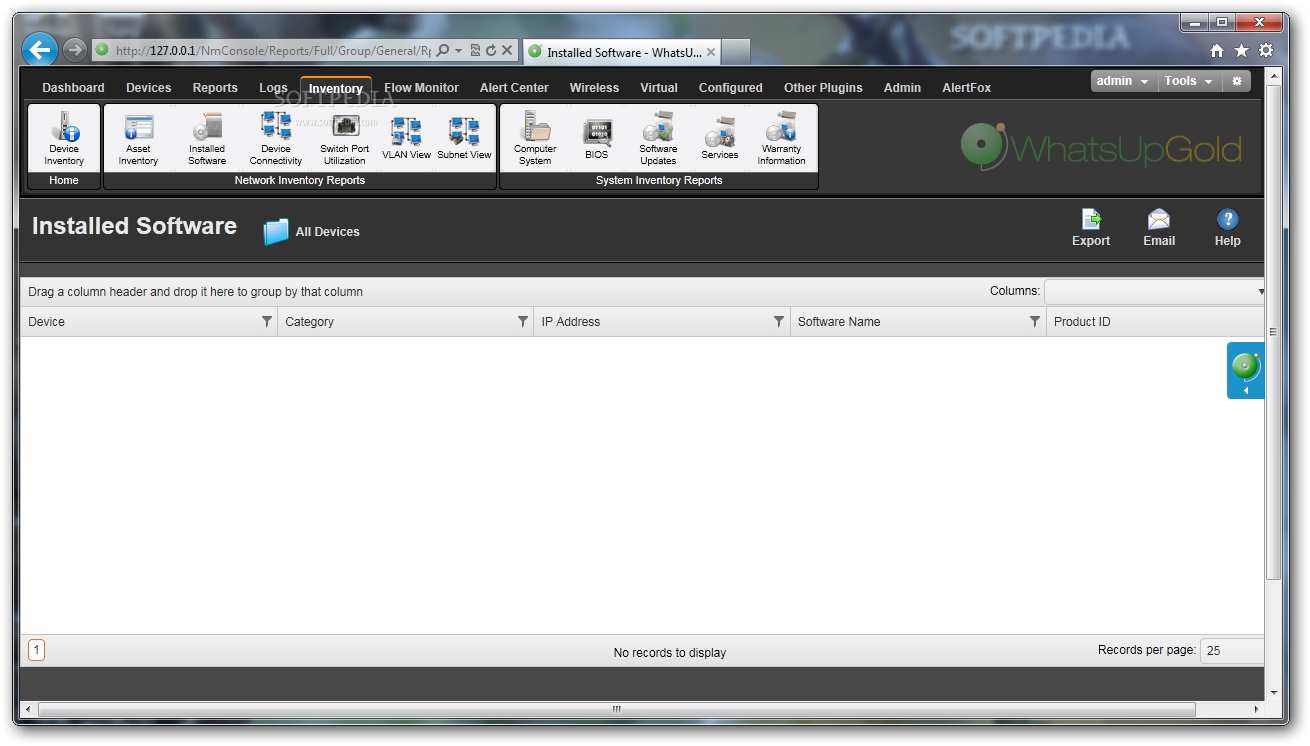Viewport: 1310px width, 746px height.
Task: Open the BIOS inventory report
Action: tap(597, 138)
